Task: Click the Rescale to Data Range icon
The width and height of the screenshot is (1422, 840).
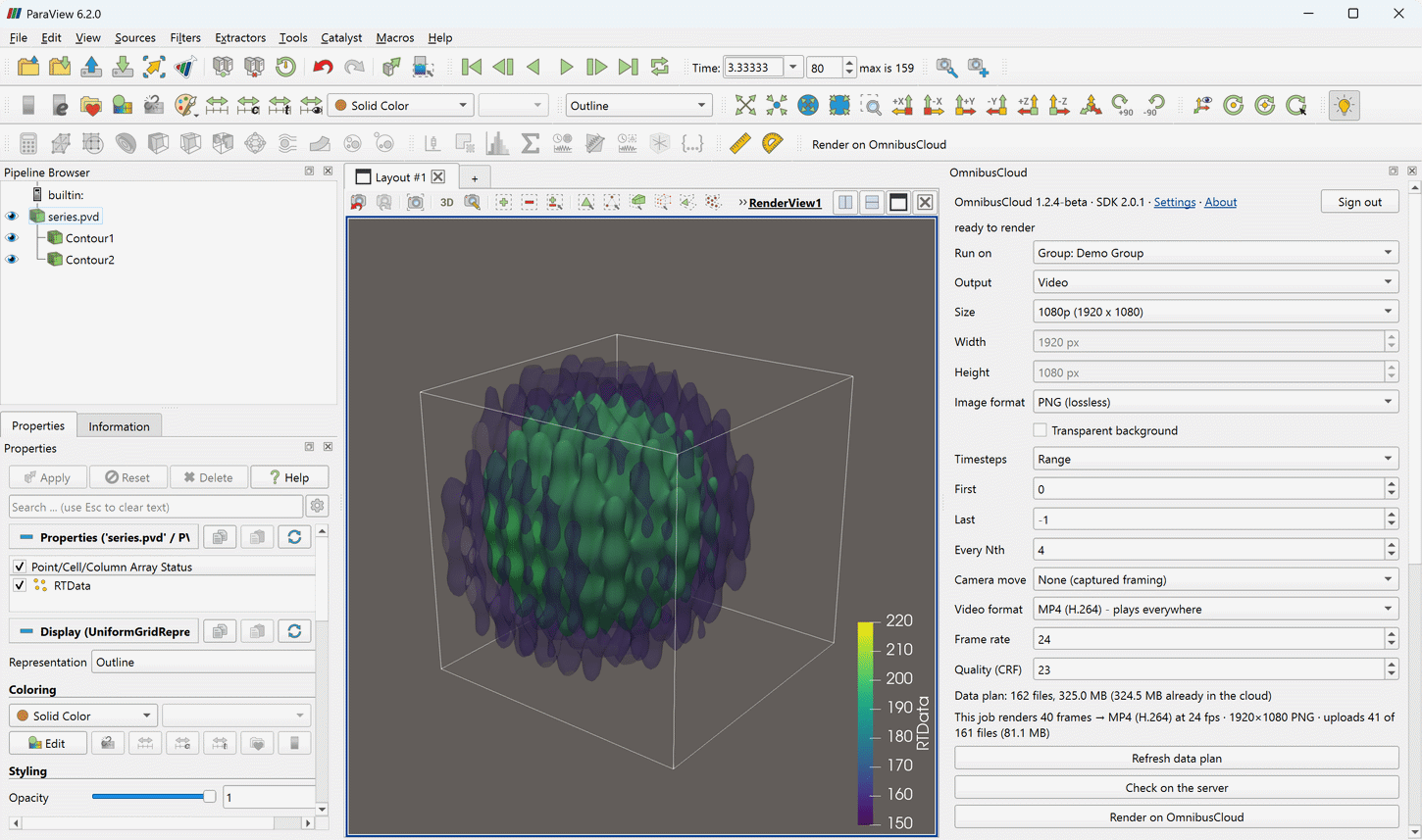Action: (217, 106)
